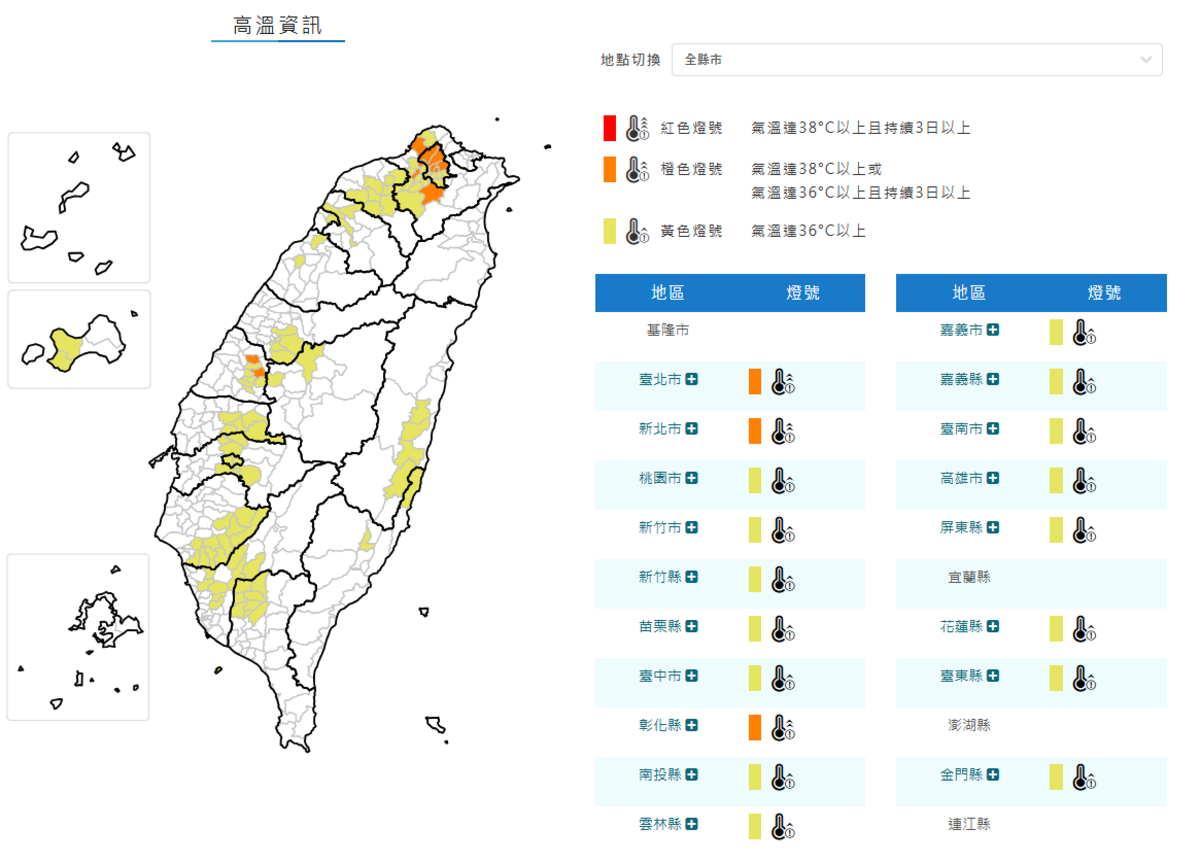This screenshot has width=1200, height=863.
Task: Expand 臺東縣 plus icon
Action: click(993, 676)
